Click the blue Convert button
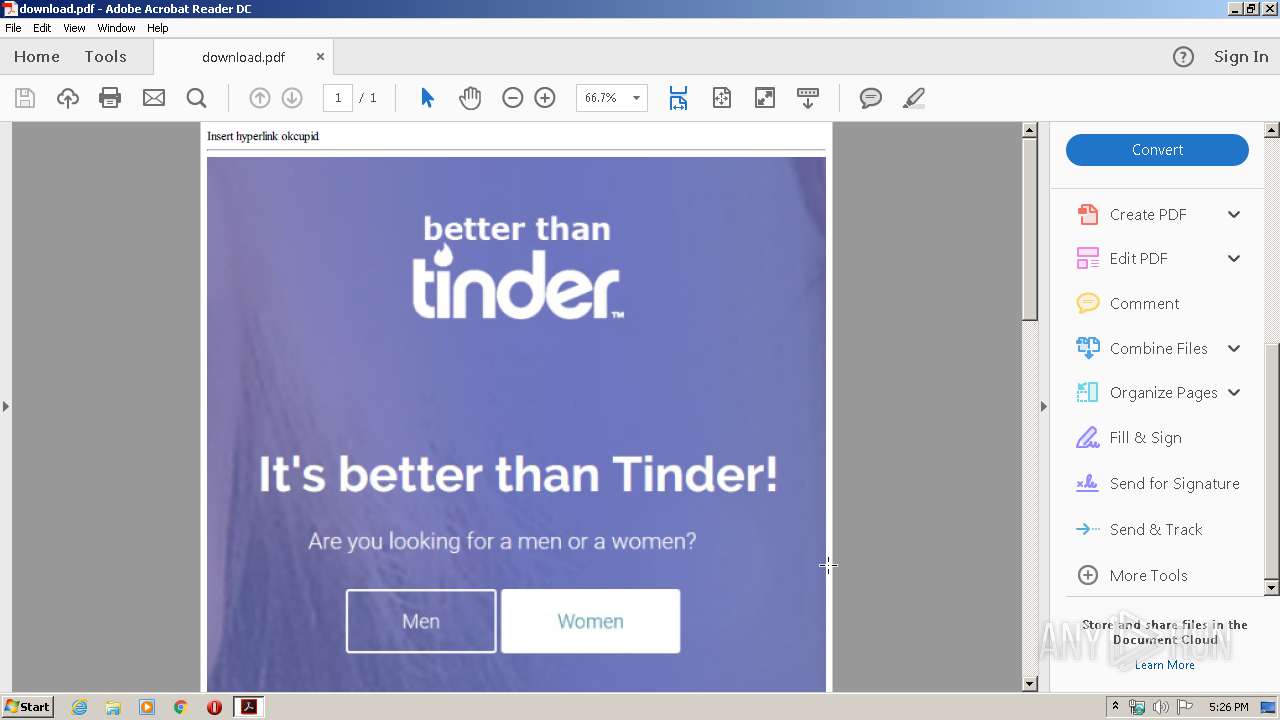The height and width of the screenshot is (720, 1280). pyautogui.click(x=1157, y=150)
